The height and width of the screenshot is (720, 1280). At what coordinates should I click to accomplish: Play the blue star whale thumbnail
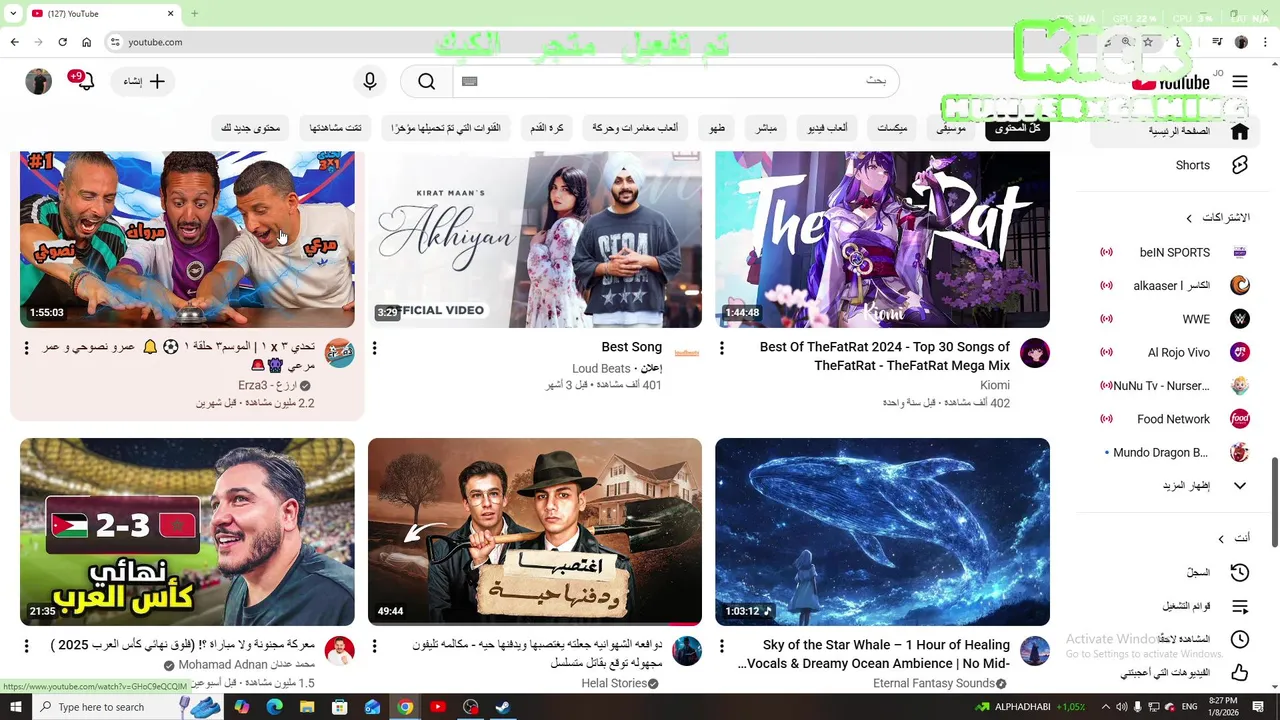coord(882,532)
